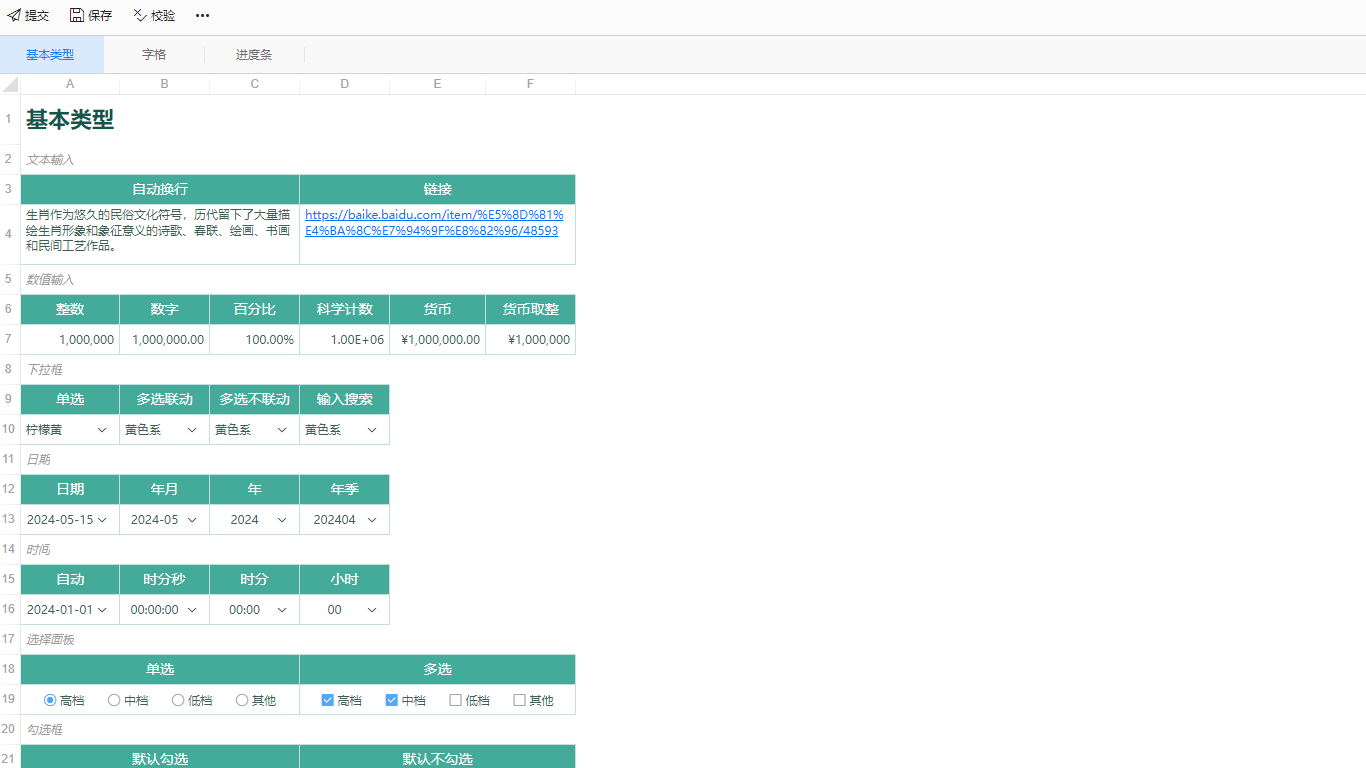Click the 校验 (validate) icon
Image resolution: width=1366 pixels, height=768 pixels.
[140, 16]
